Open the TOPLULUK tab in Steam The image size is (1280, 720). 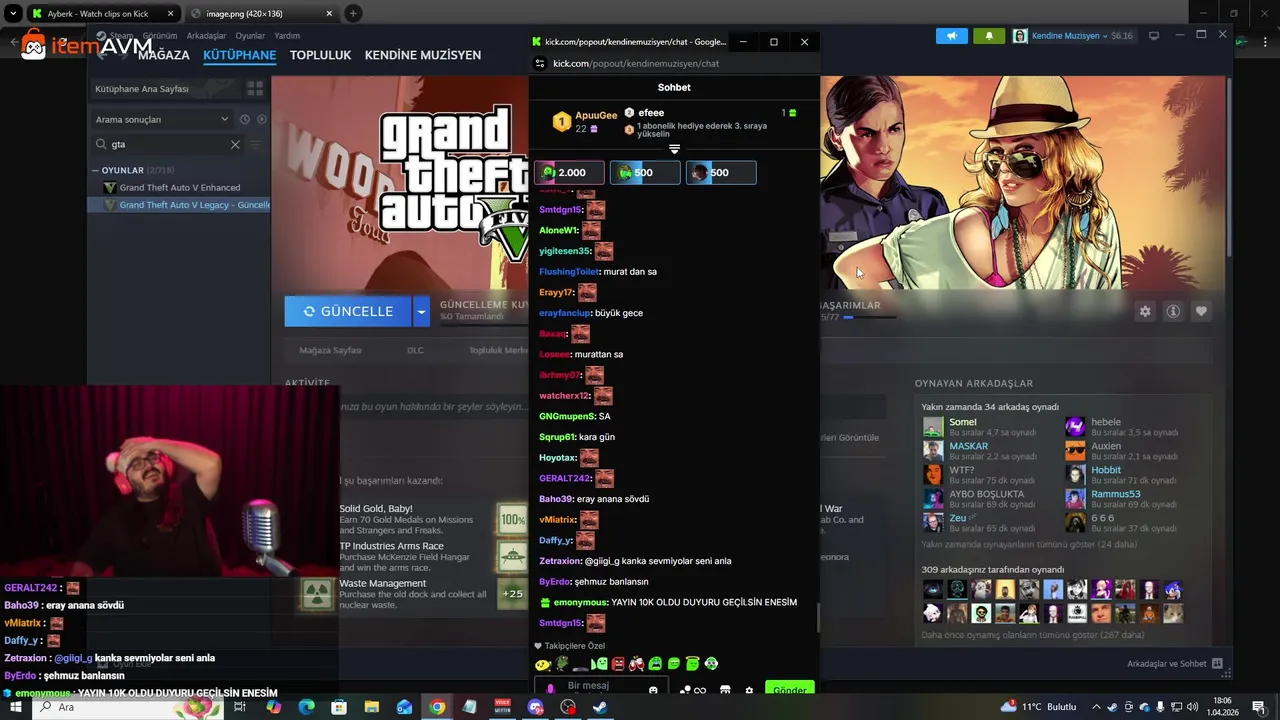coord(320,56)
